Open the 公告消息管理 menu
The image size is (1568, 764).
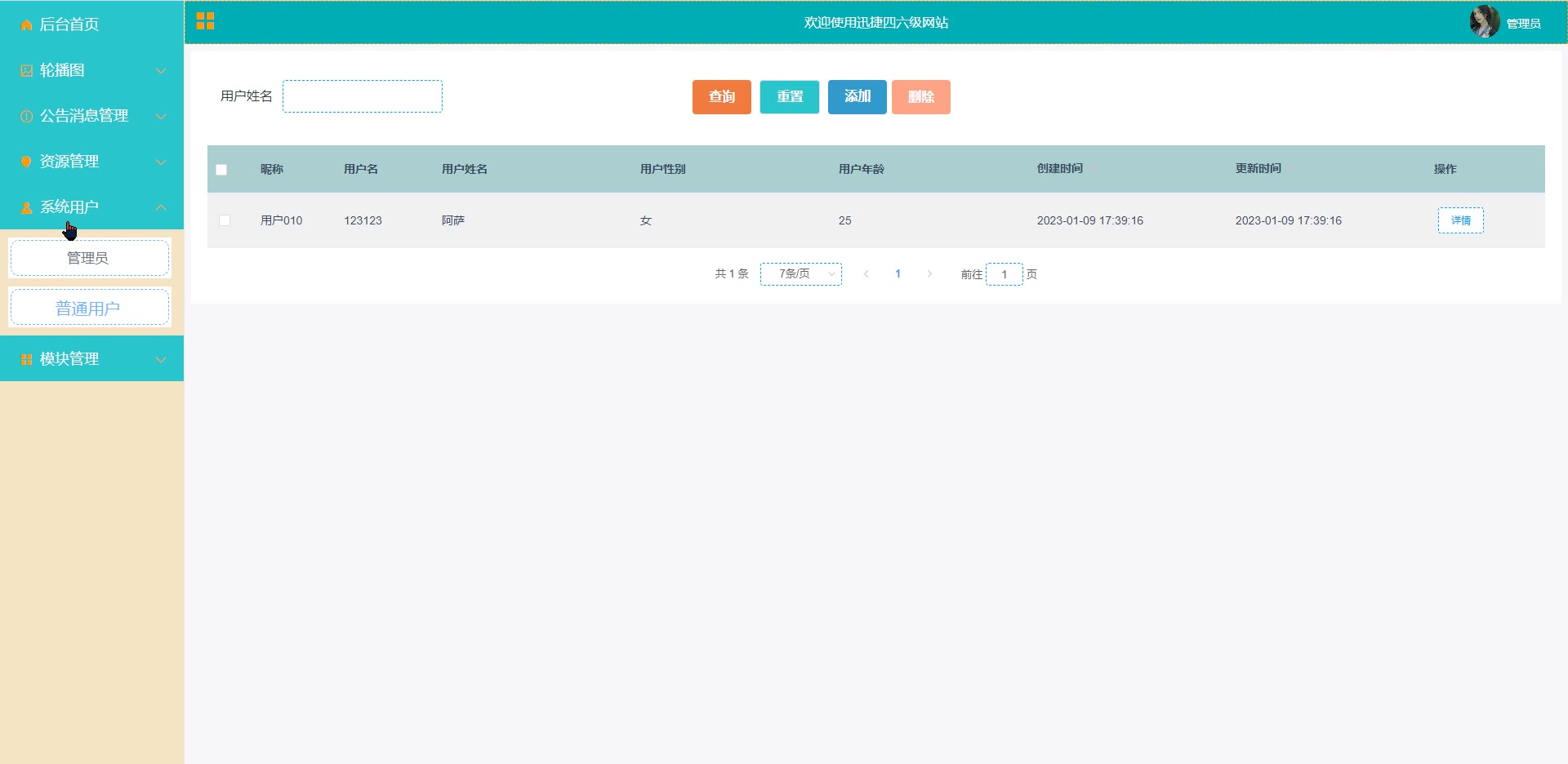click(x=91, y=116)
